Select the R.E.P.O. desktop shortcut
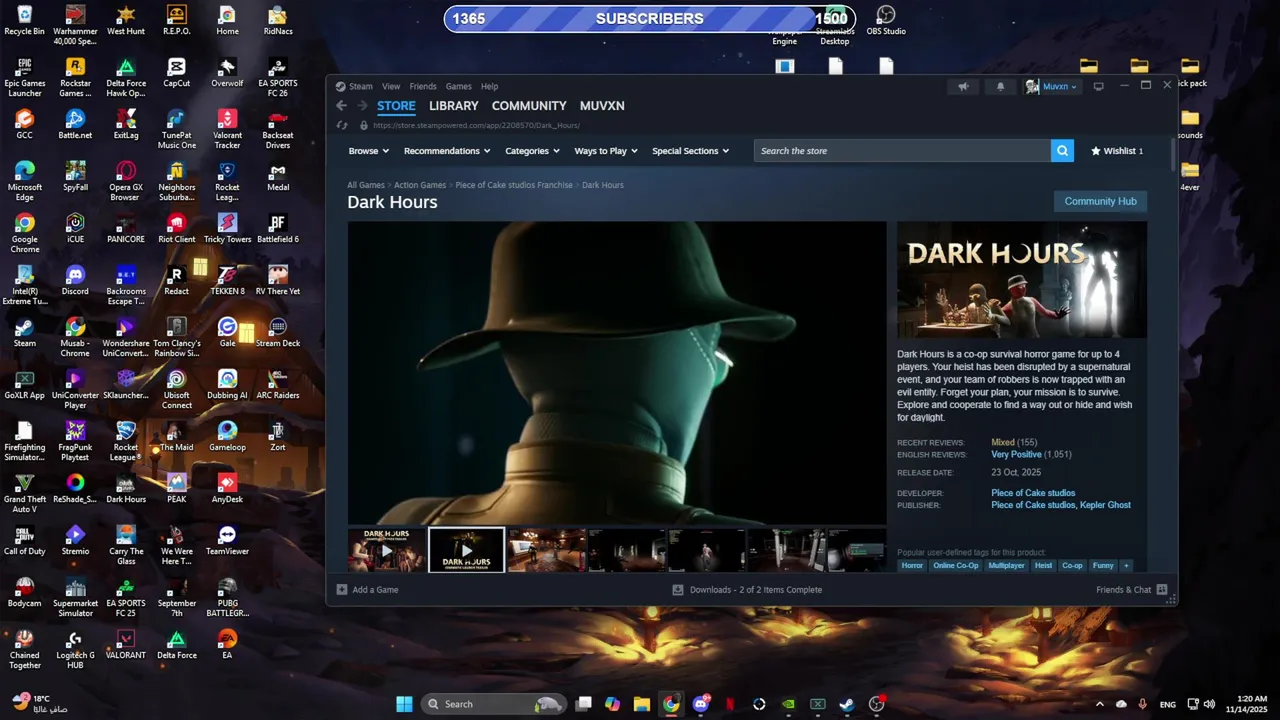Image resolution: width=1280 pixels, height=720 pixels. pyautogui.click(x=176, y=20)
